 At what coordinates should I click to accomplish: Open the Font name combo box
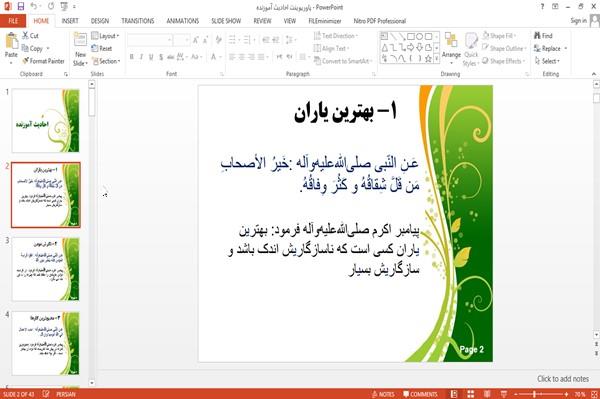pyautogui.click(x=150, y=39)
